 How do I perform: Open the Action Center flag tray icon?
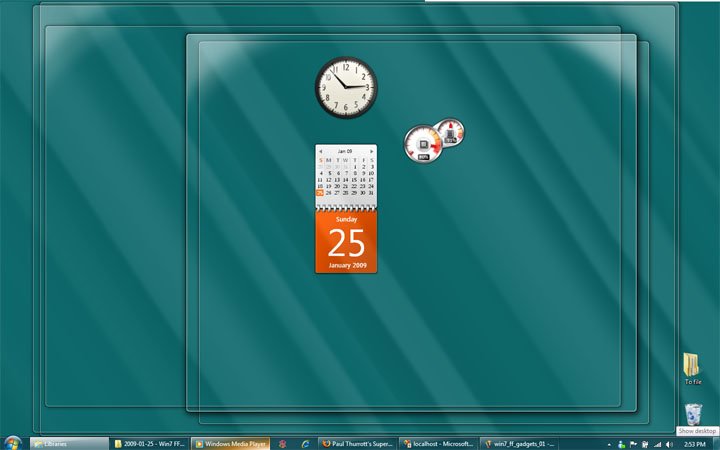(x=634, y=444)
